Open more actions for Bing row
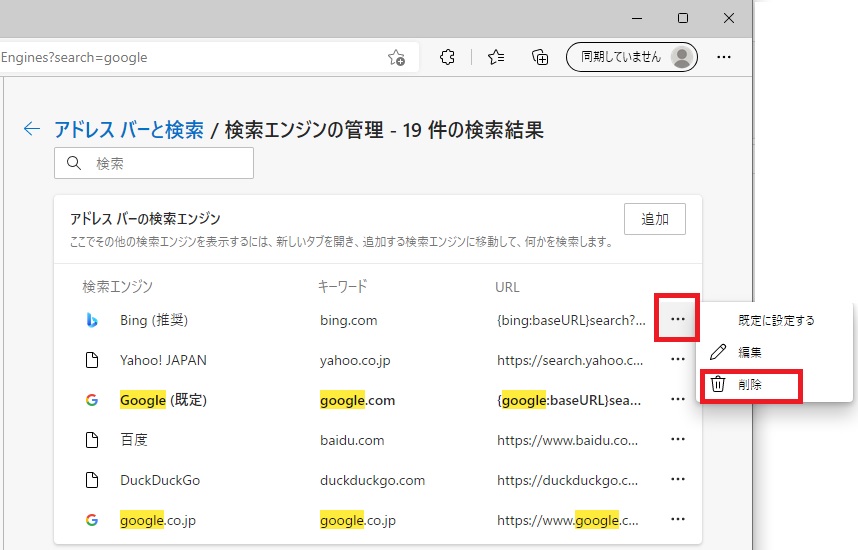 [677, 319]
